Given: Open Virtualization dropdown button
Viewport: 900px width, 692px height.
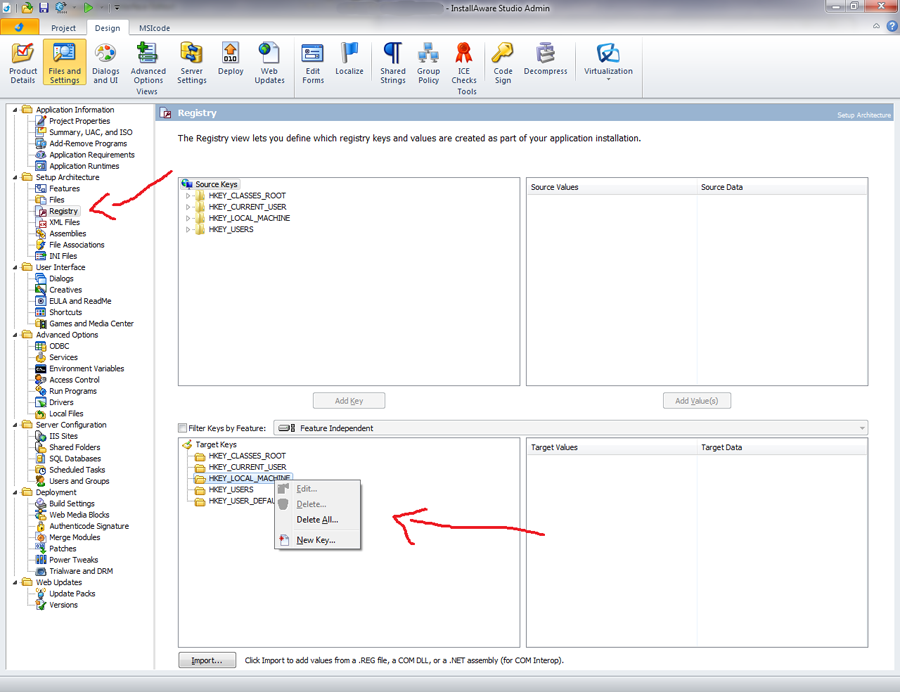Looking at the screenshot, I should 608,61.
